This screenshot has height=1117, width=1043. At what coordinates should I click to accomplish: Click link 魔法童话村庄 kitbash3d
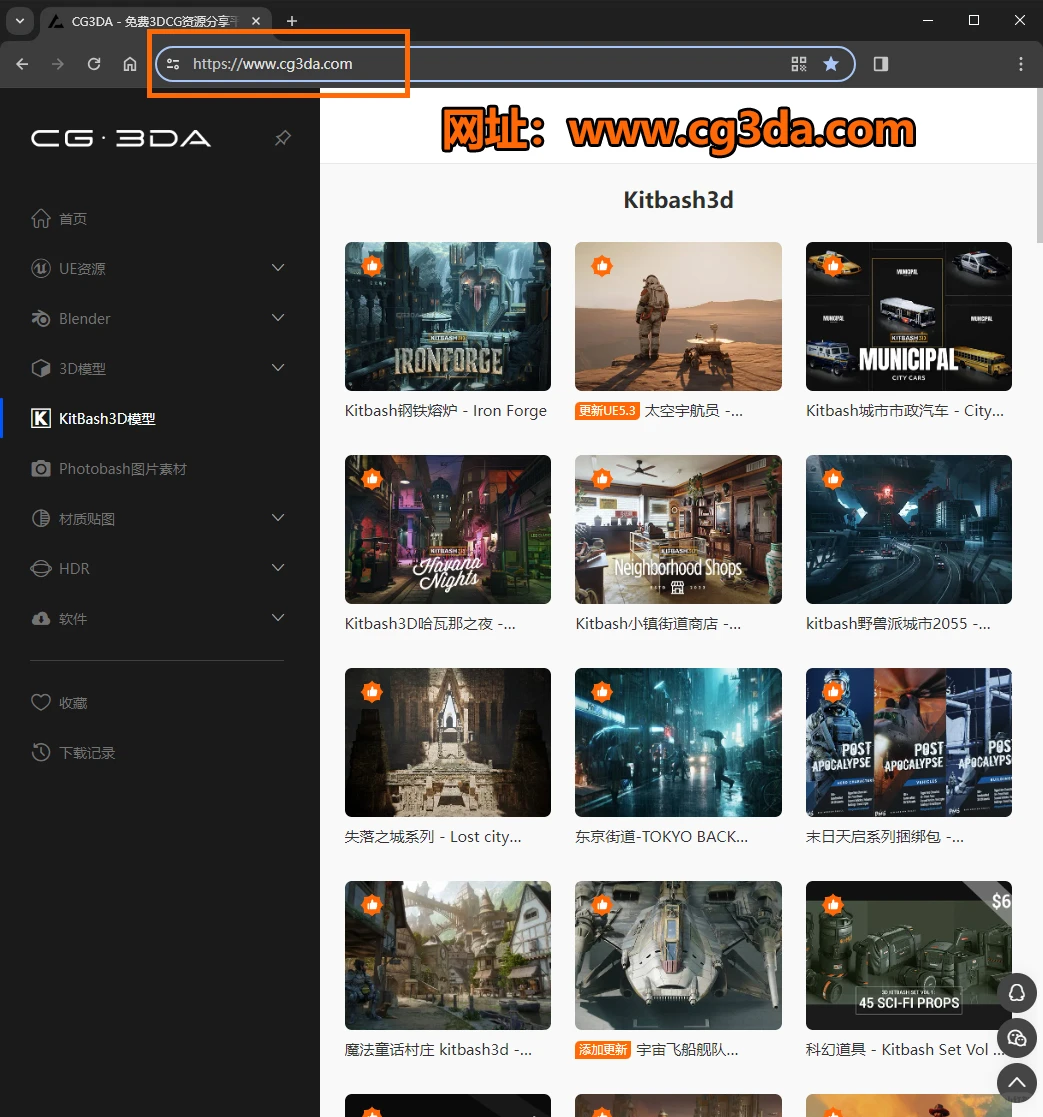pyautogui.click(x=438, y=1050)
